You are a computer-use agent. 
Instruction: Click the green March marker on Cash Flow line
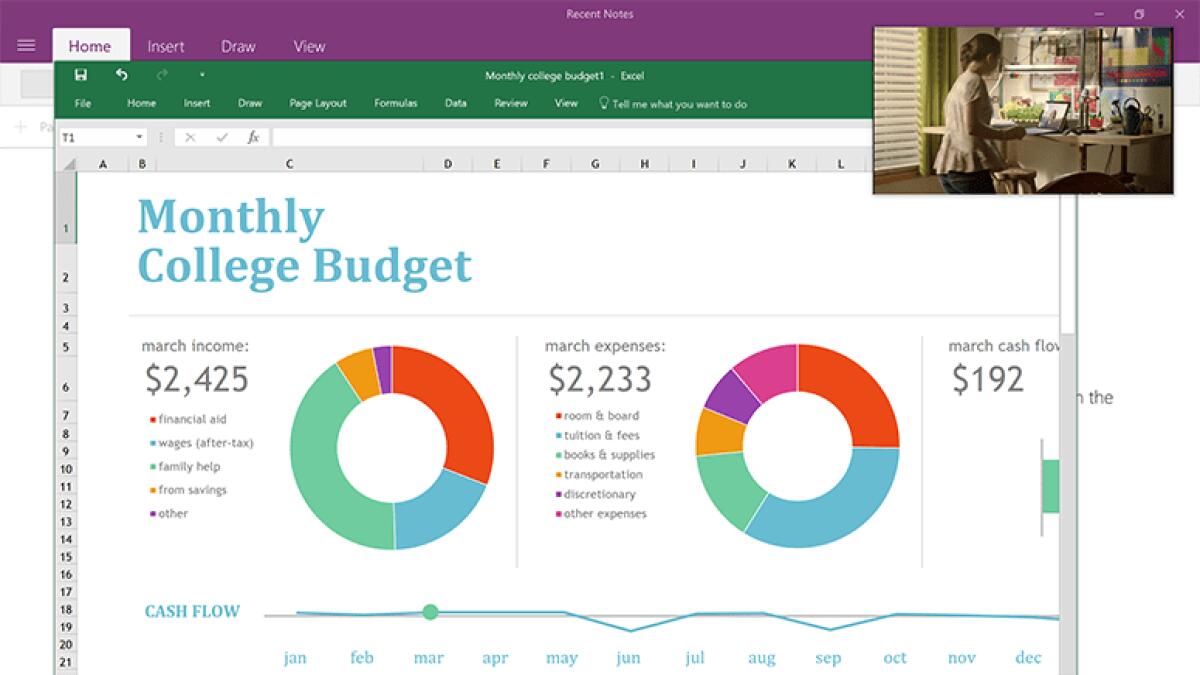click(430, 612)
